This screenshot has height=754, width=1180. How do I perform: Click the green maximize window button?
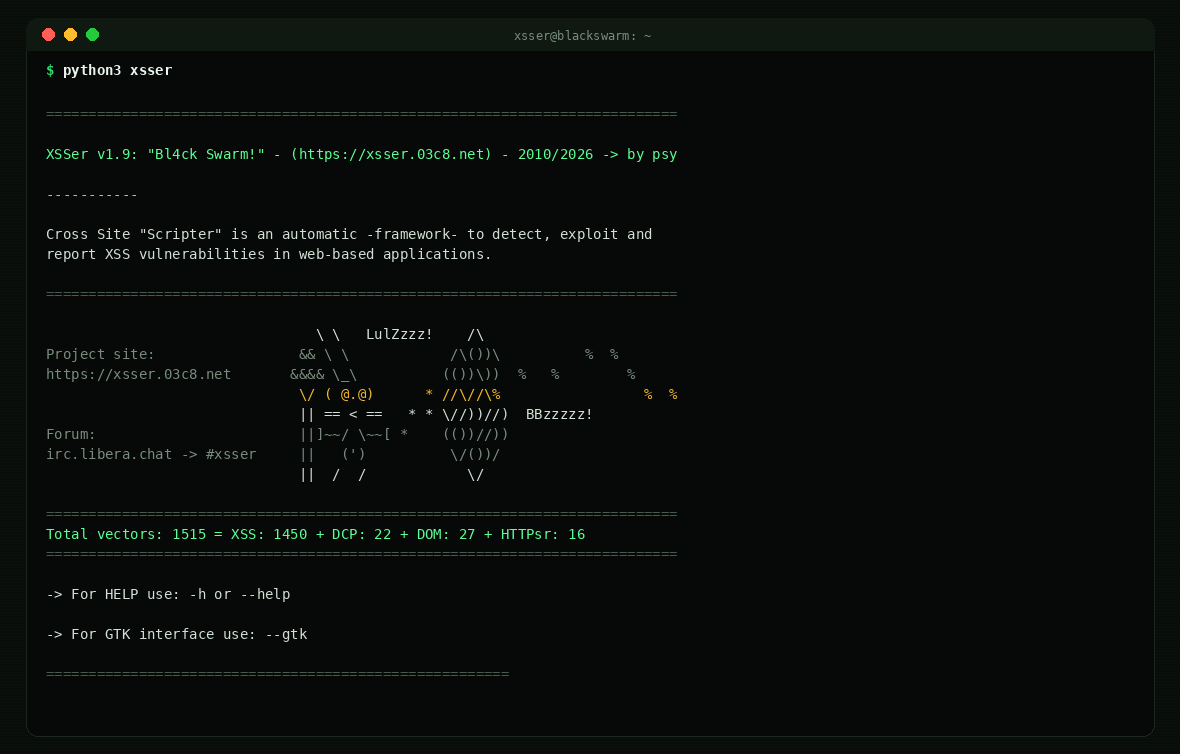pos(93,35)
